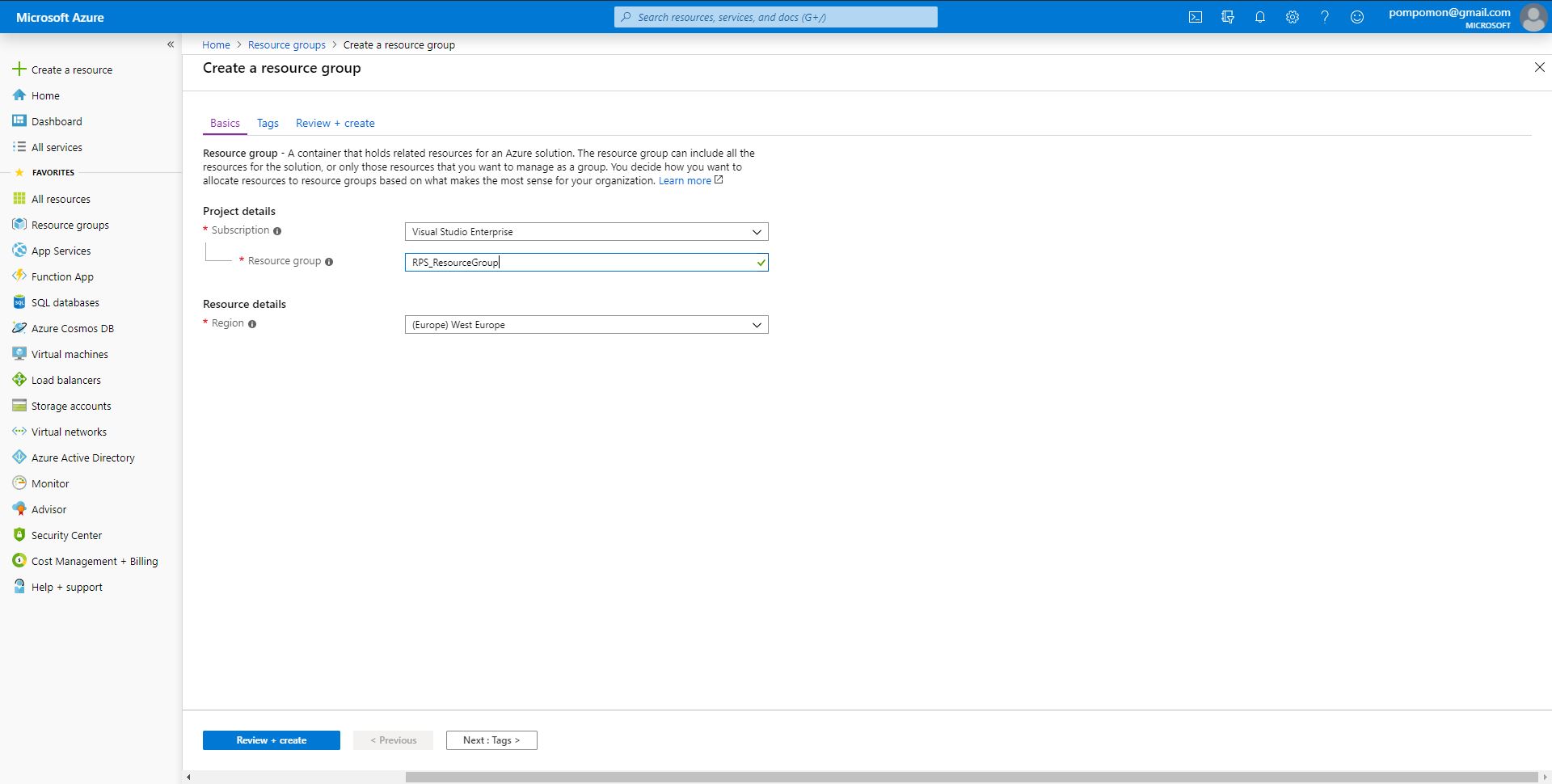Show the Resource group info tooltip icon
Viewport: 1552px width, 784px height.
pos(329,262)
